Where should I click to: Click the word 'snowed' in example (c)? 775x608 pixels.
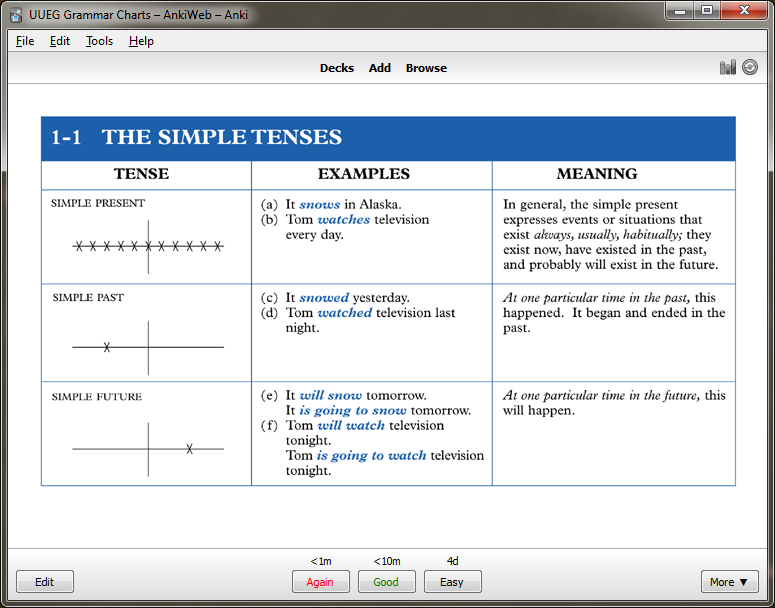click(x=324, y=298)
